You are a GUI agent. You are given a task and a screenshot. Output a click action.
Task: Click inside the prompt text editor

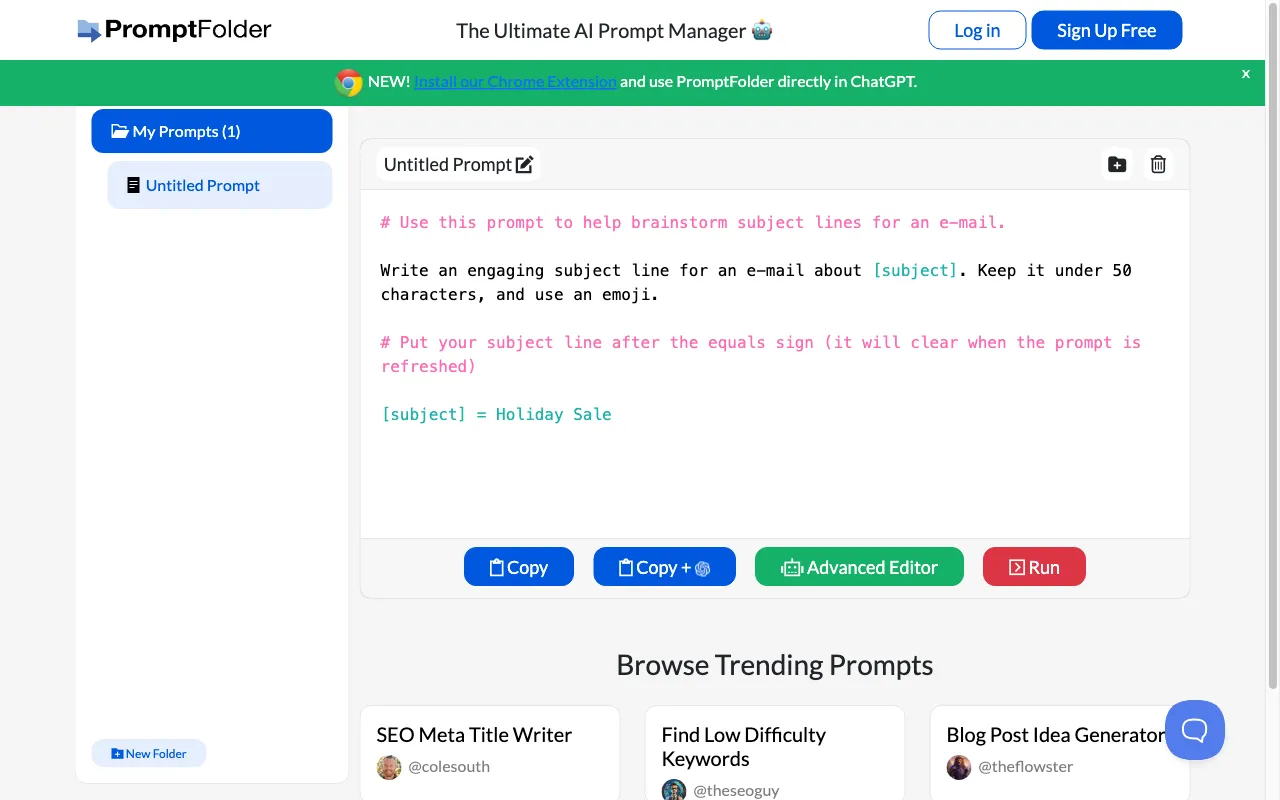775,364
